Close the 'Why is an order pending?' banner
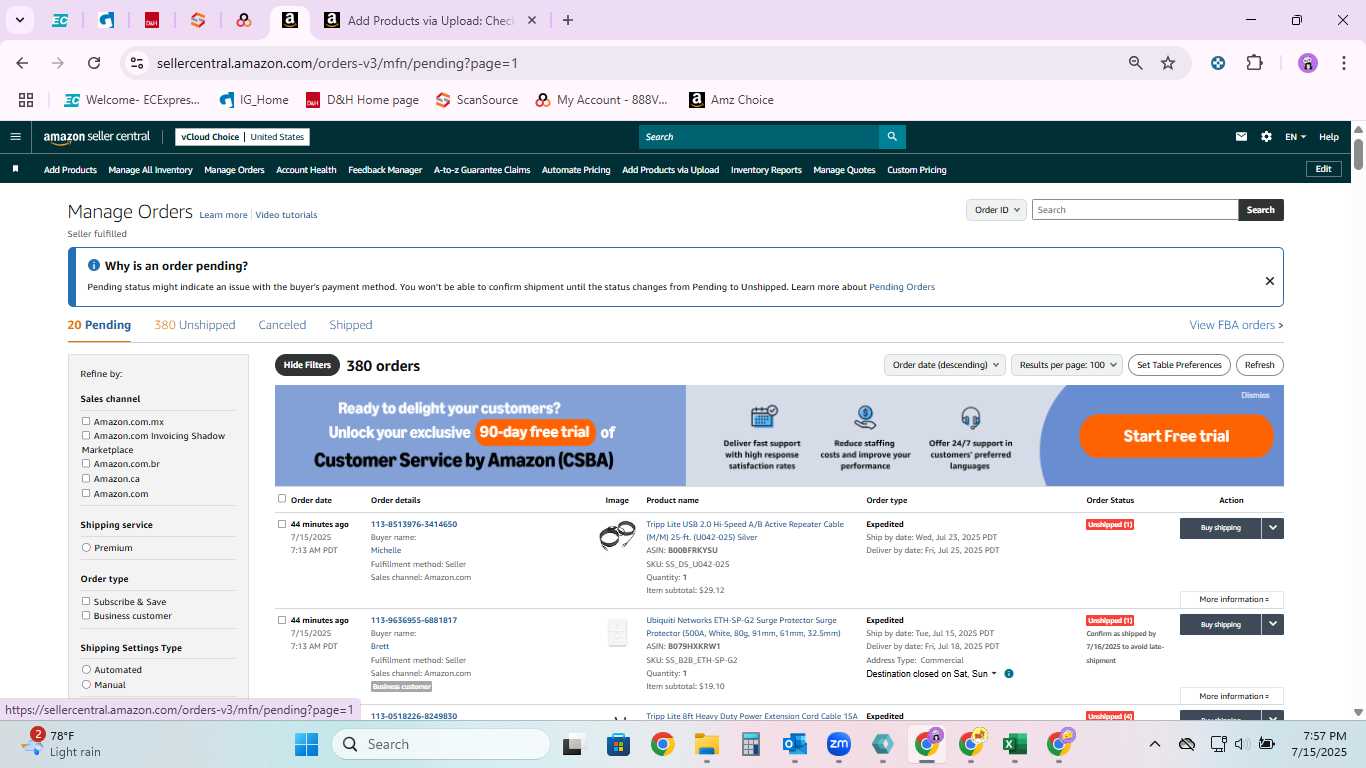 [1270, 281]
